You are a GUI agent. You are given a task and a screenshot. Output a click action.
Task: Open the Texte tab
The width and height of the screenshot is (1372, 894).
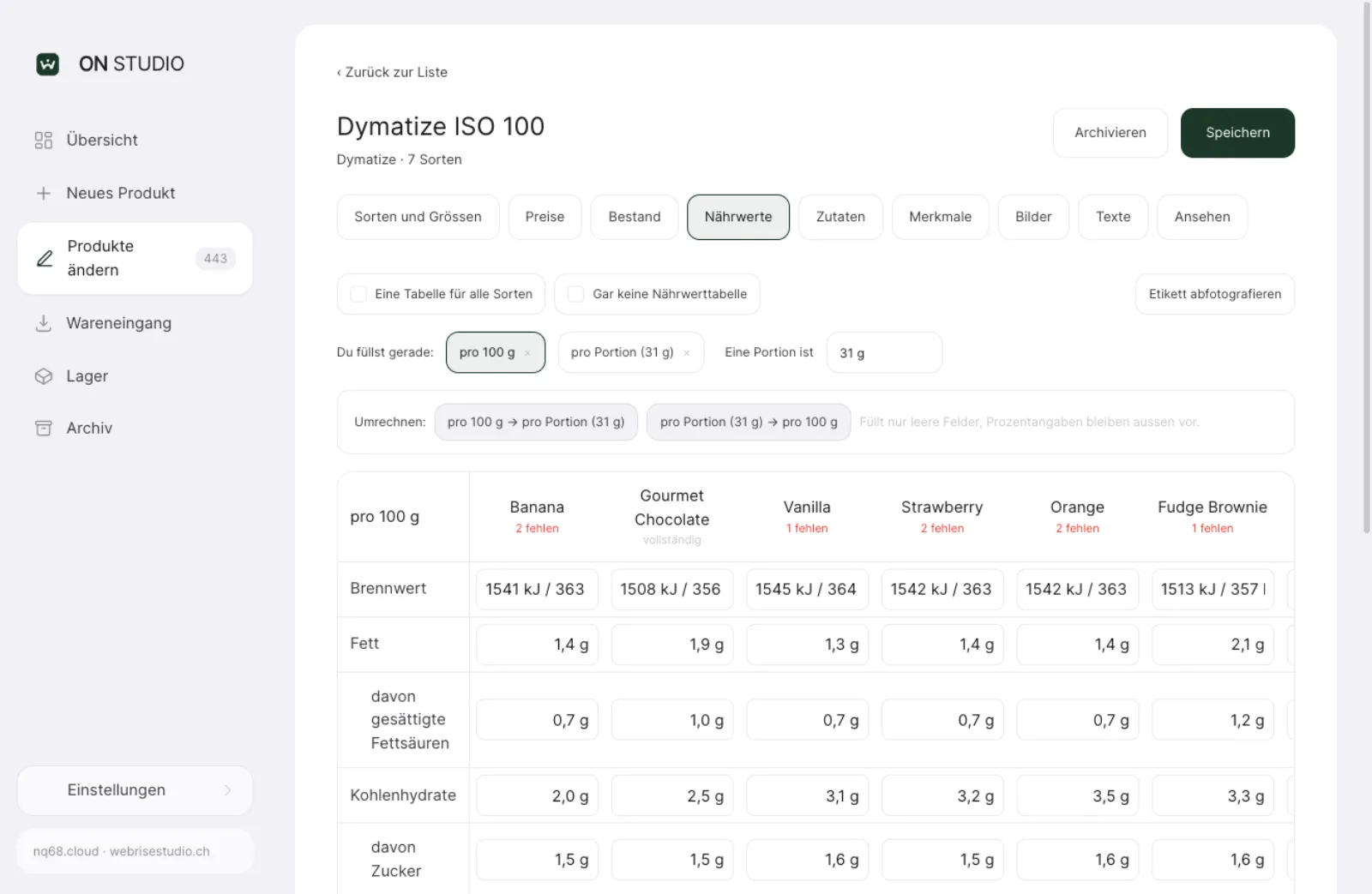[1113, 217]
